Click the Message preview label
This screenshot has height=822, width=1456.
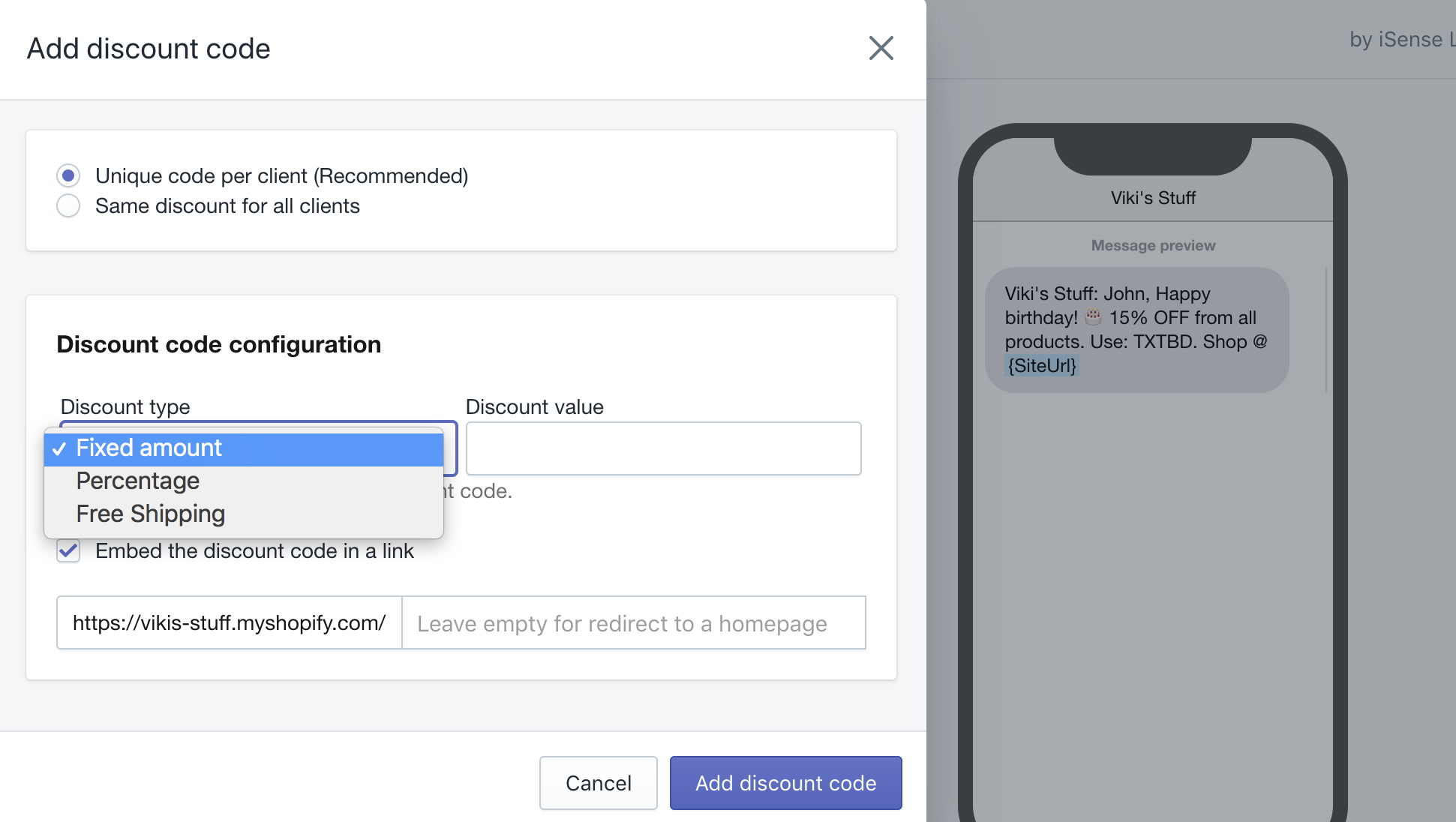[1153, 245]
